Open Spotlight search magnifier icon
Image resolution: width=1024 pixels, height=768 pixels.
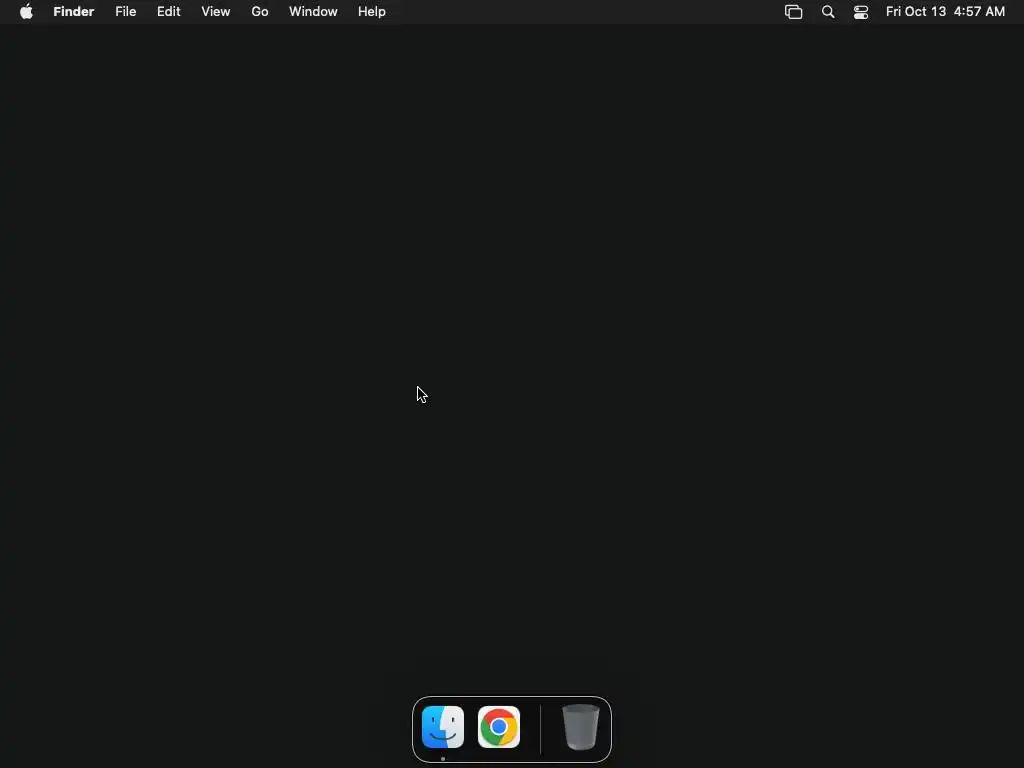(828, 12)
